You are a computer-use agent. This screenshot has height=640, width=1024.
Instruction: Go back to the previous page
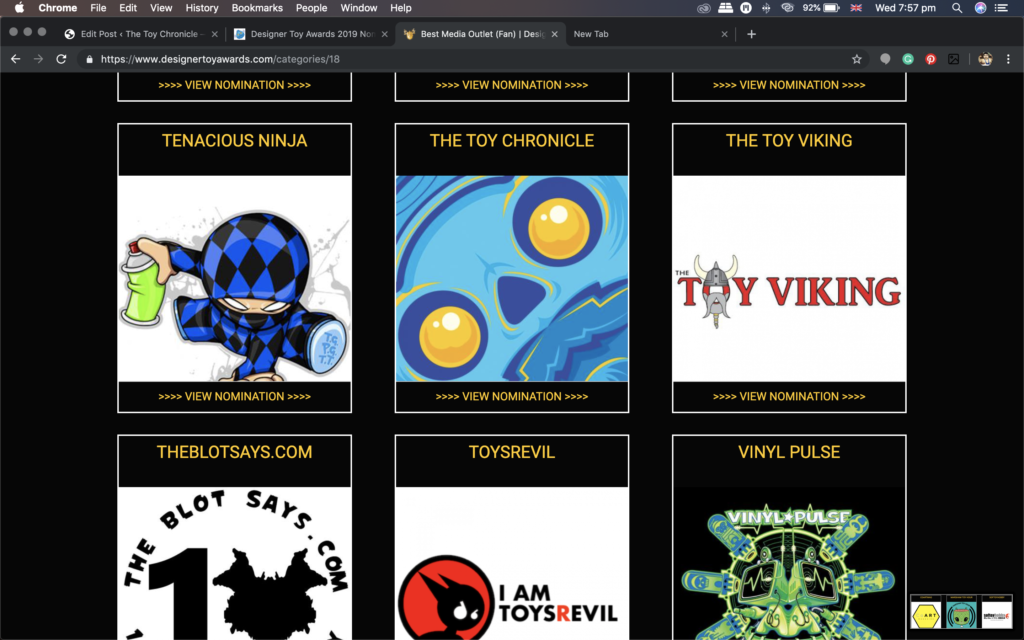click(15, 59)
